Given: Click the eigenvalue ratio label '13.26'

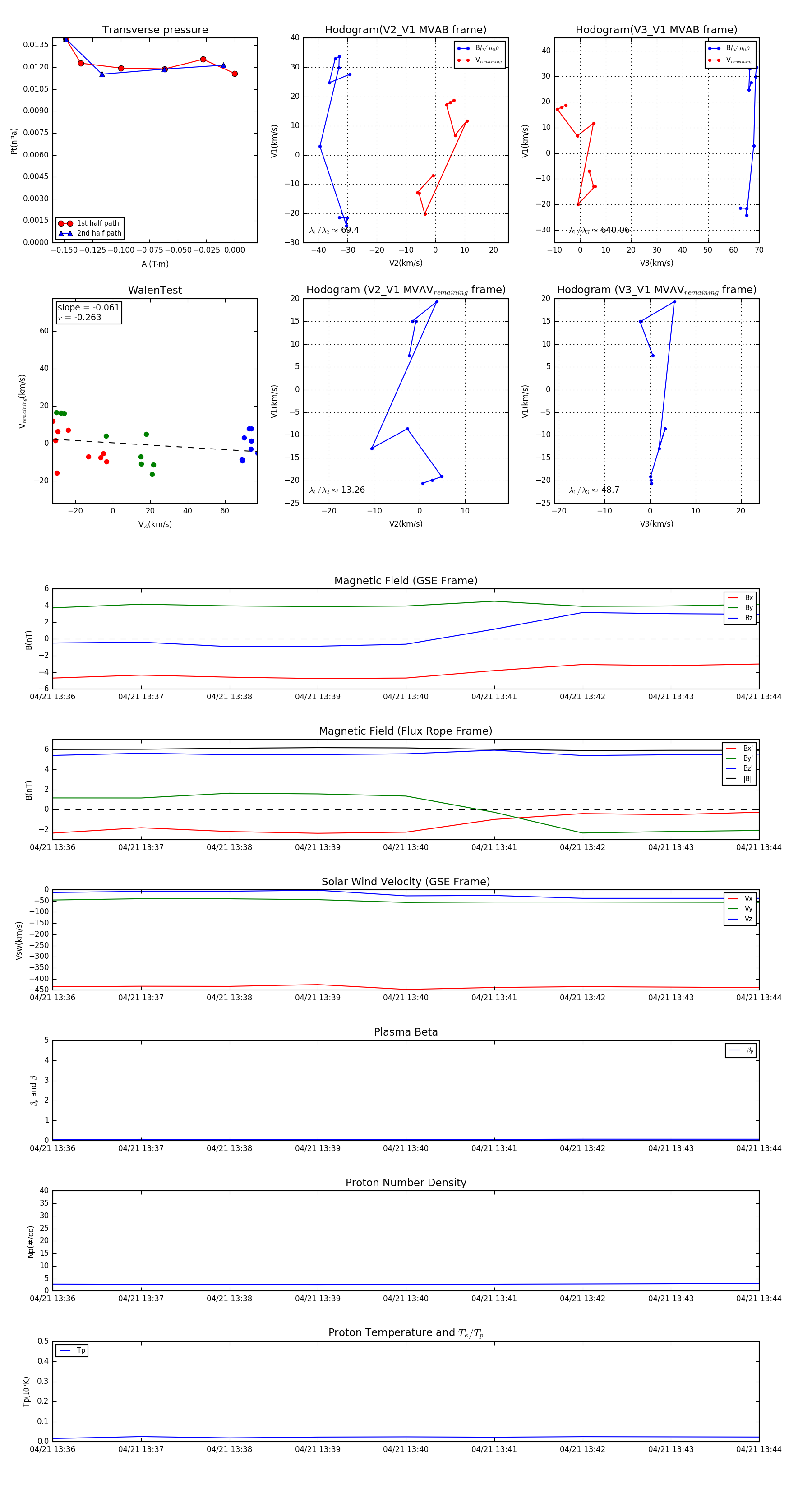Looking at the screenshot, I should tap(337, 490).
